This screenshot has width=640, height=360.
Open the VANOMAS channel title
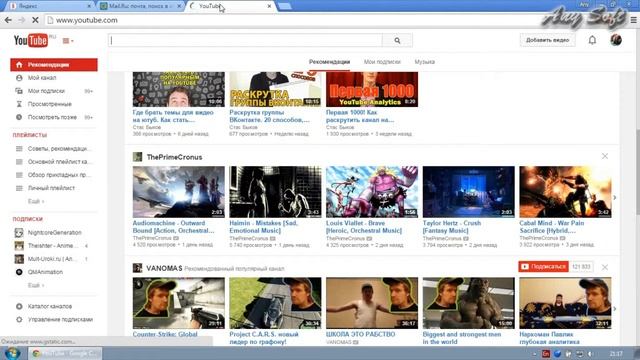164,268
